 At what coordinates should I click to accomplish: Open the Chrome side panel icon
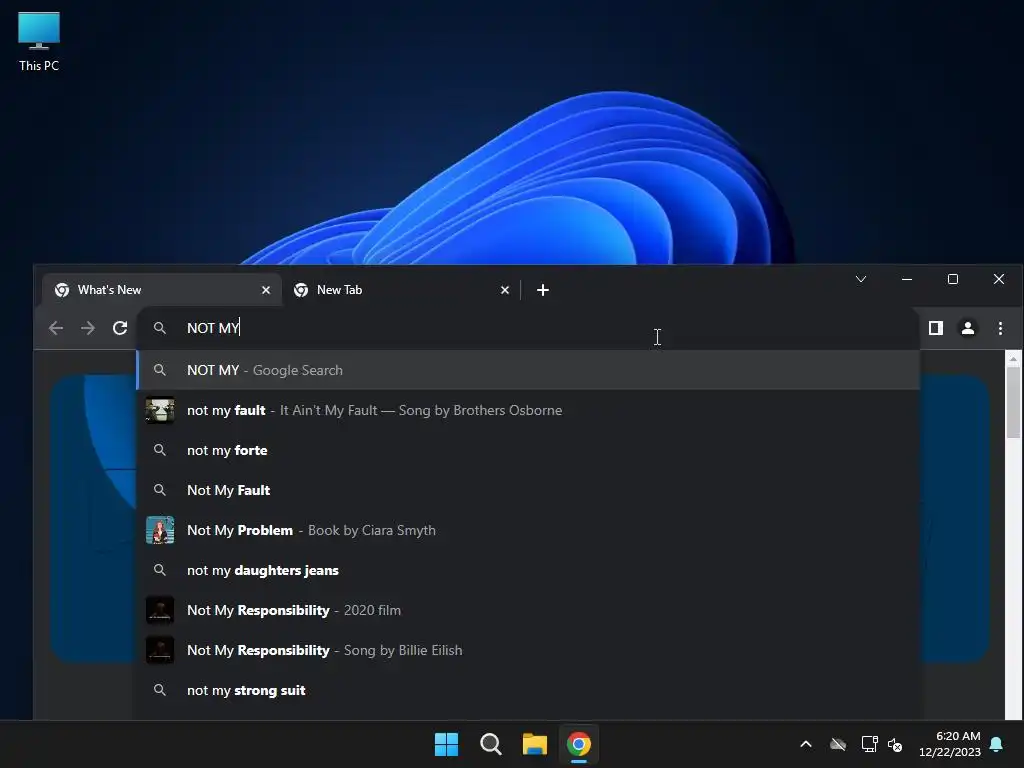tap(936, 328)
